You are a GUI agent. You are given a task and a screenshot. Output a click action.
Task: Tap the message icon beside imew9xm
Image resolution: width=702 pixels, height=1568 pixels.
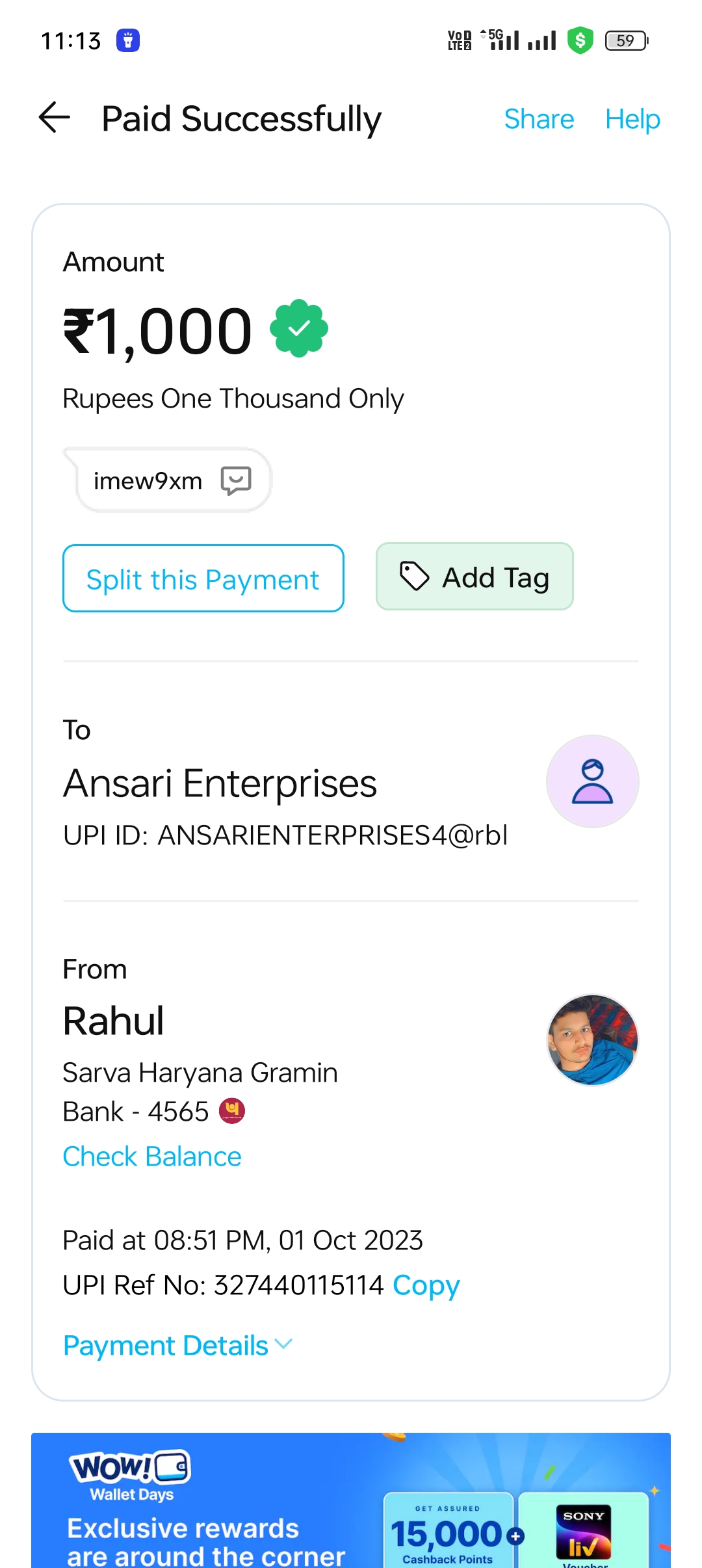[x=236, y=480]
